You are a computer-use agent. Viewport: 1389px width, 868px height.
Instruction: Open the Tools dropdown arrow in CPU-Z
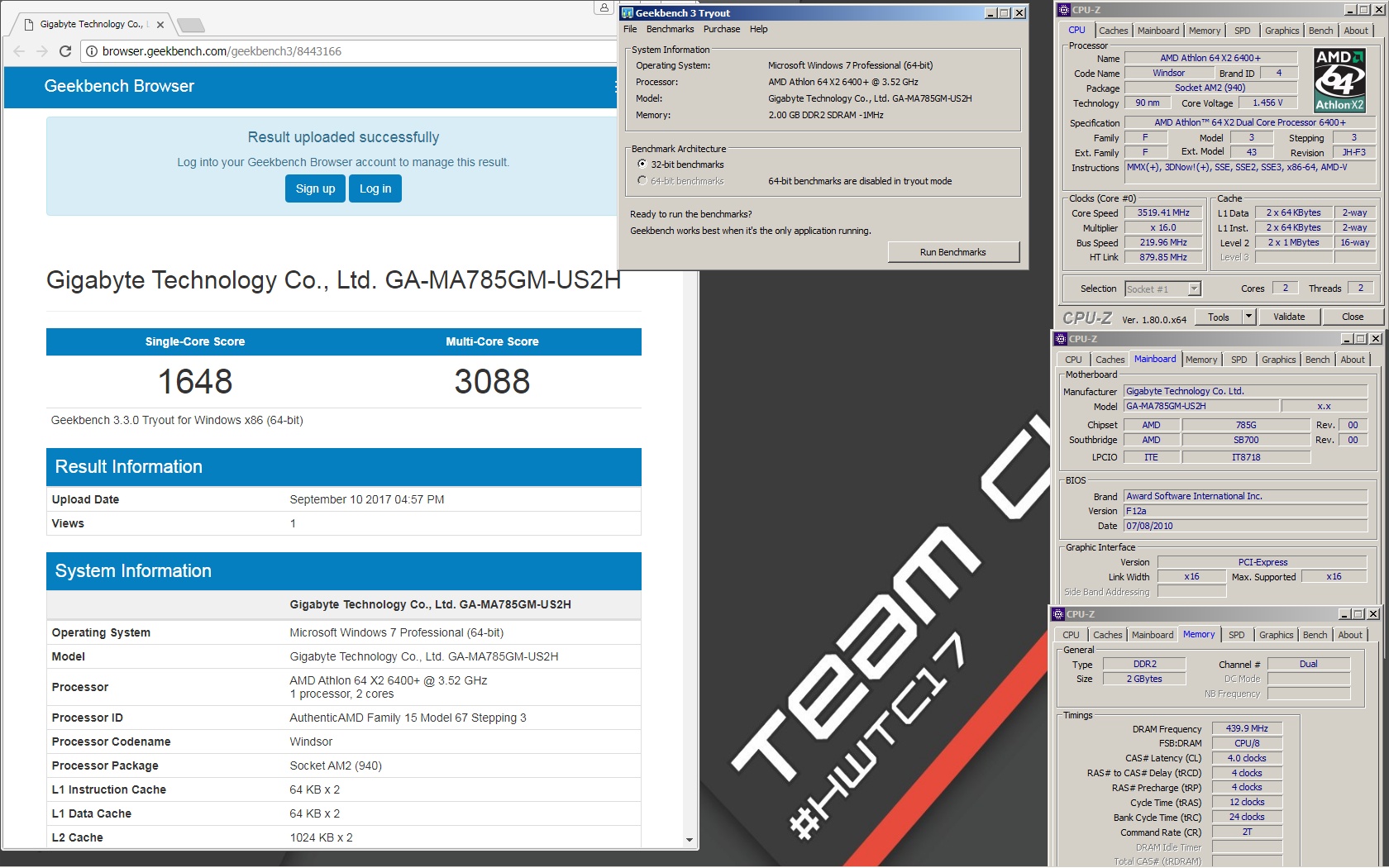1248,317
